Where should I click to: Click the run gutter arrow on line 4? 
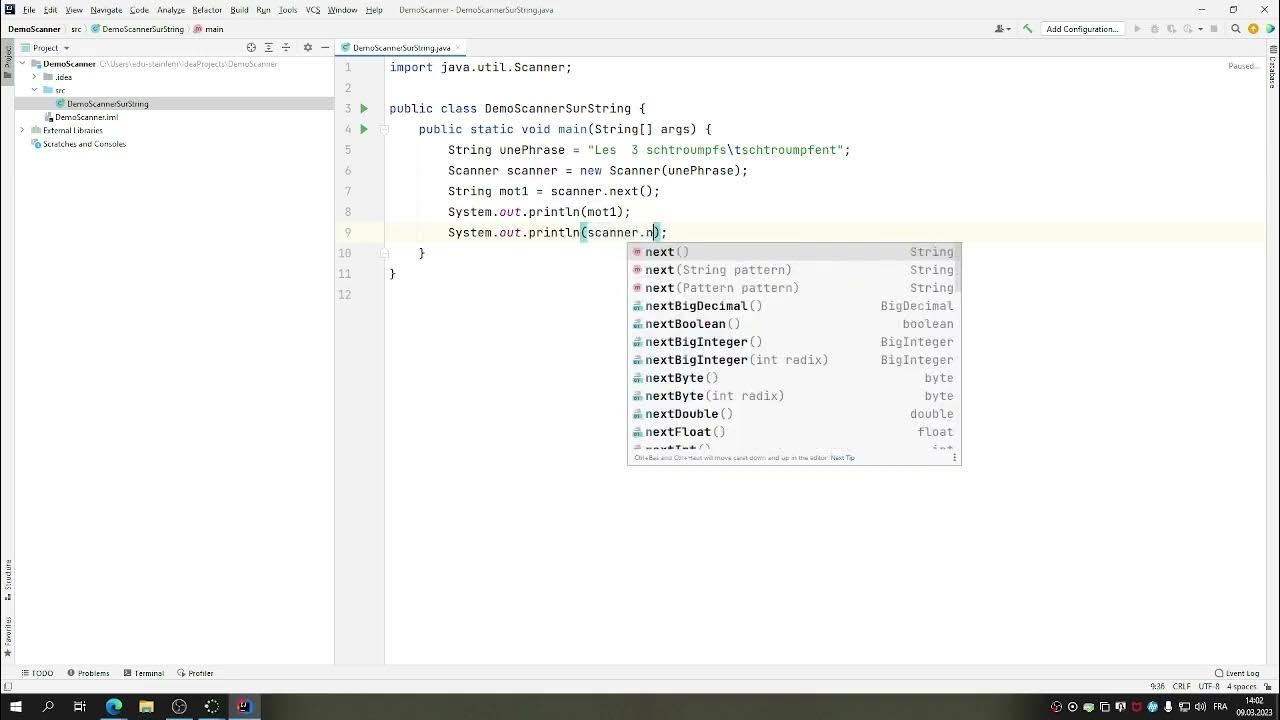[x=364, y=129]
